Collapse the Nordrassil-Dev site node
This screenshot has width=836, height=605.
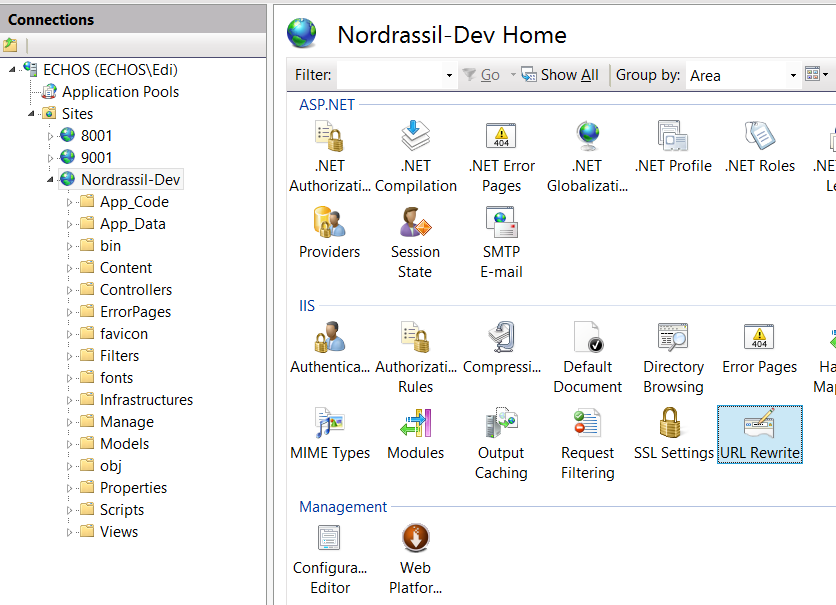pyautogui.click(x=50, y=180)
